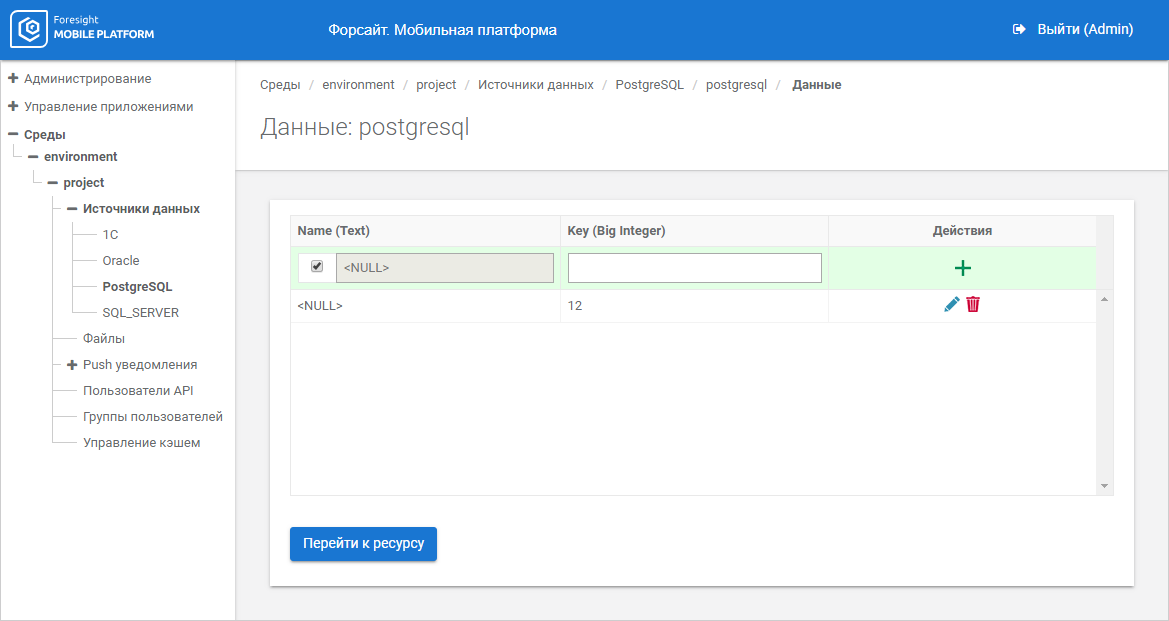Click the red trash delete icon
Viewport: 1169px width, 621px height.
973,304
